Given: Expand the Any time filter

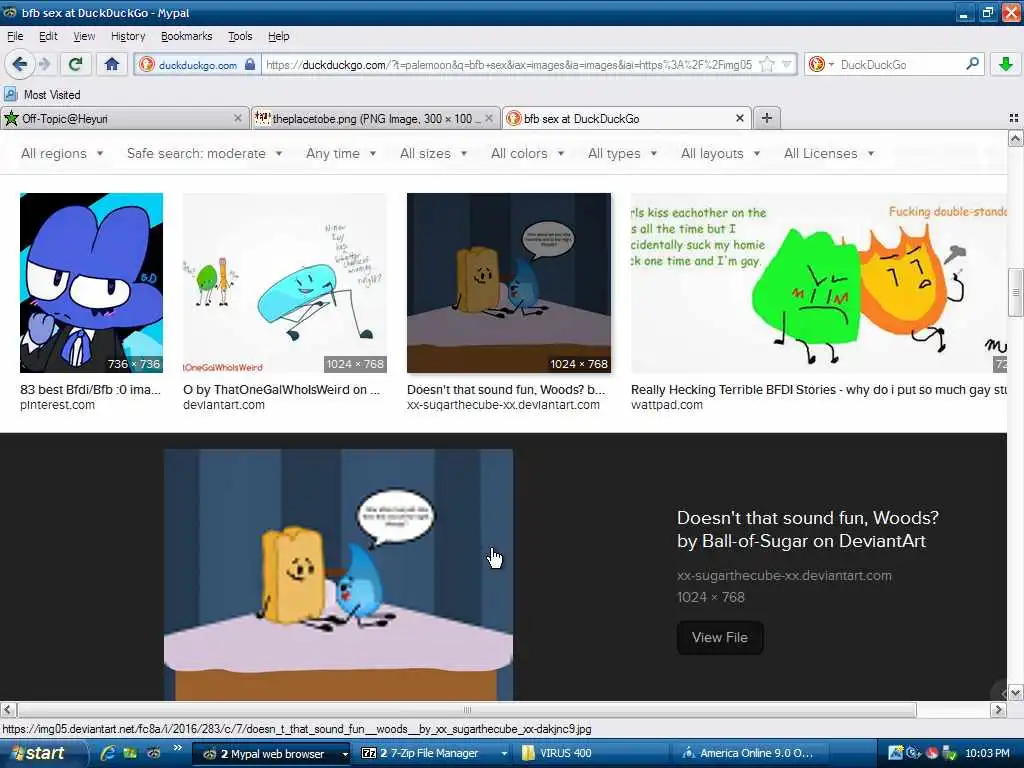Looking at the screenshot, I should 341,153.
